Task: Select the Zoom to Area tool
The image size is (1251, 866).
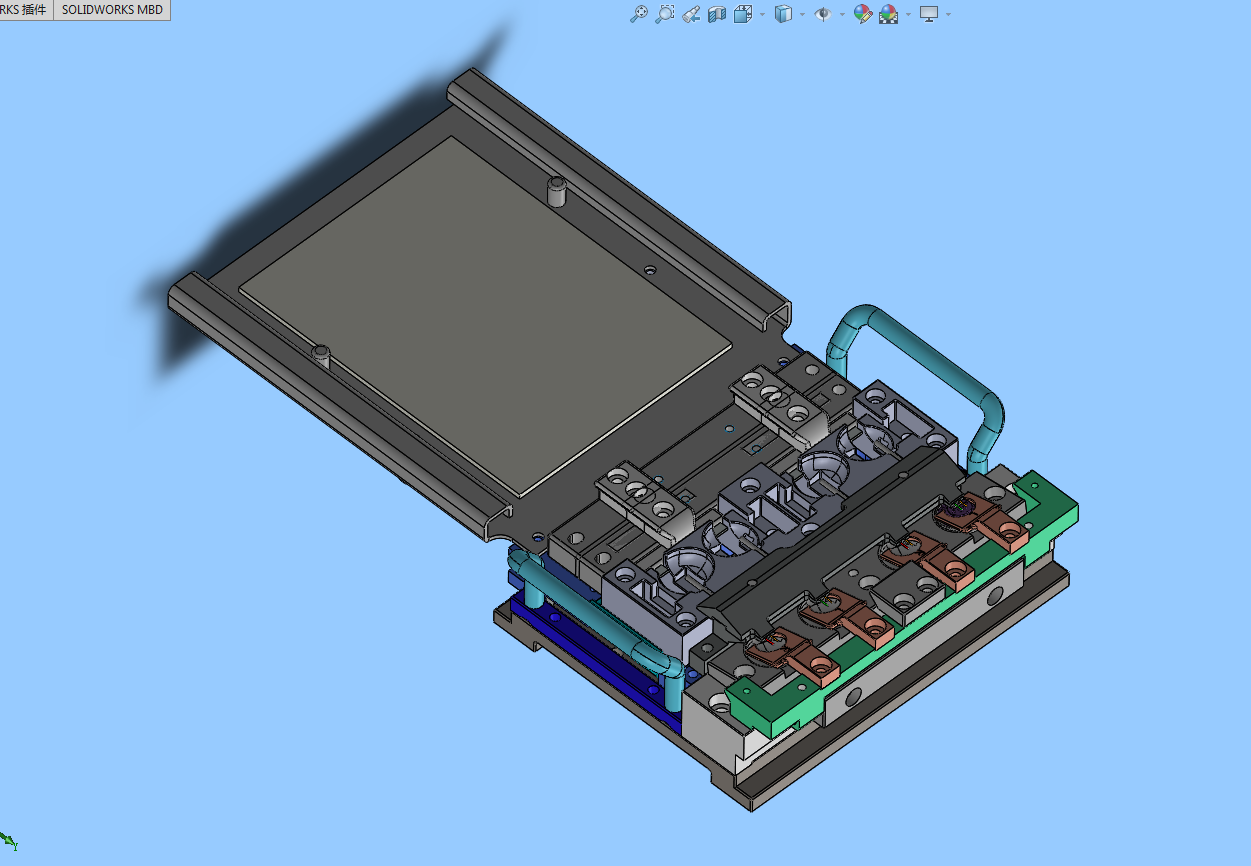Action: [664, 14]
